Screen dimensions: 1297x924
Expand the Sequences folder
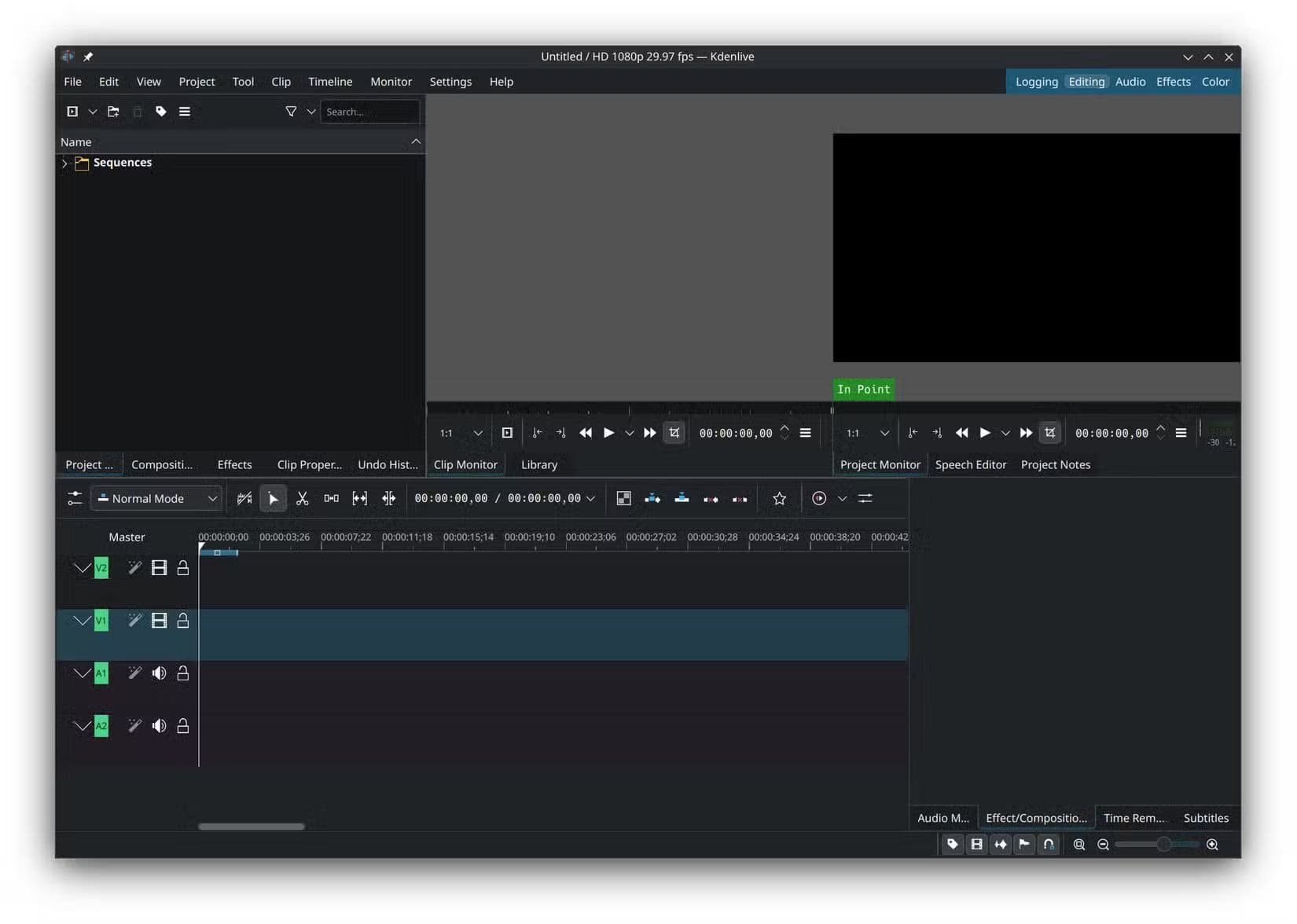64,163
